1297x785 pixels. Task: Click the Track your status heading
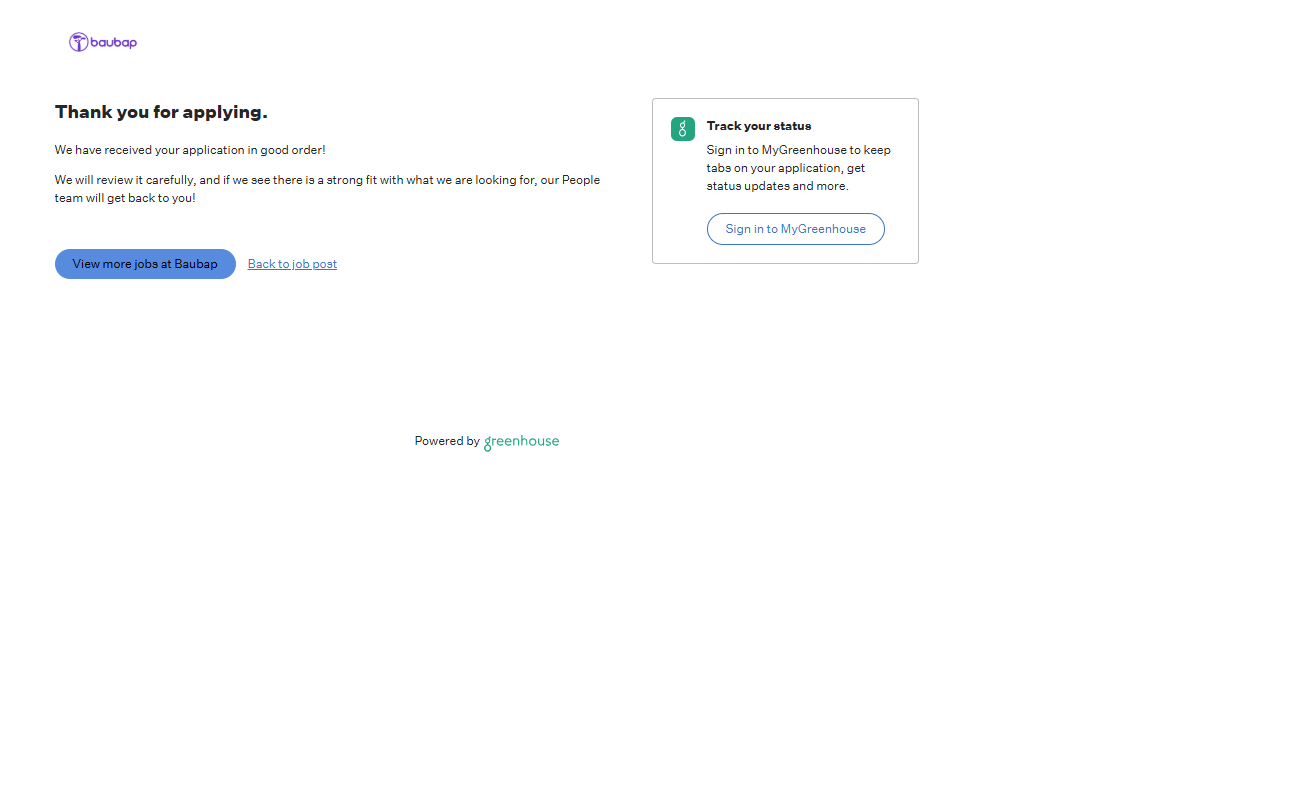[x=758, y=126]
